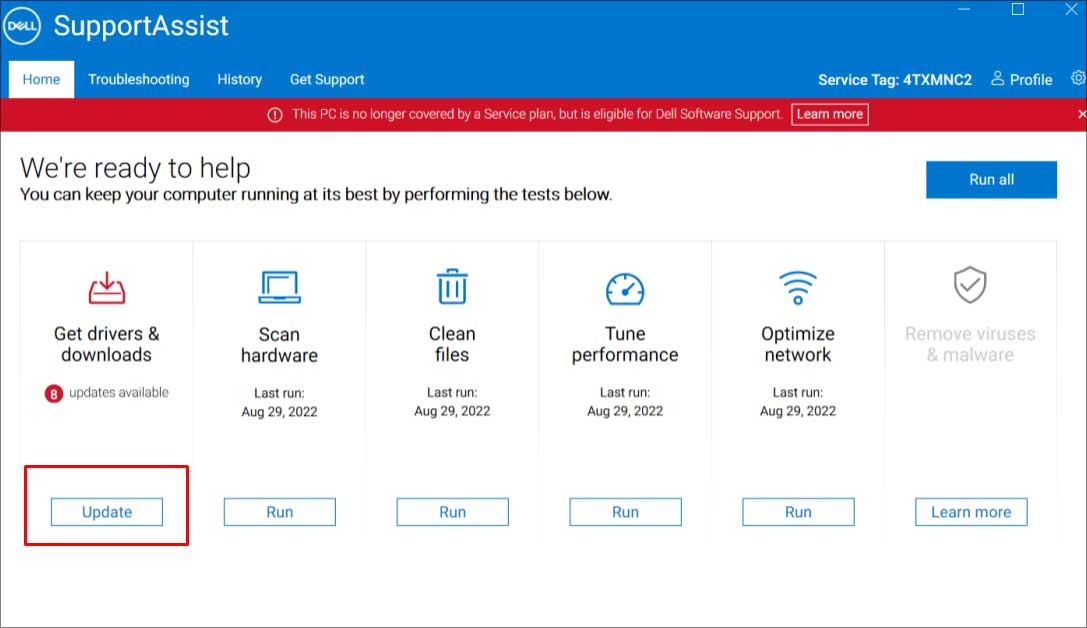
Task: Click Learn more in the red banner
Action: (x=829, y=114)
